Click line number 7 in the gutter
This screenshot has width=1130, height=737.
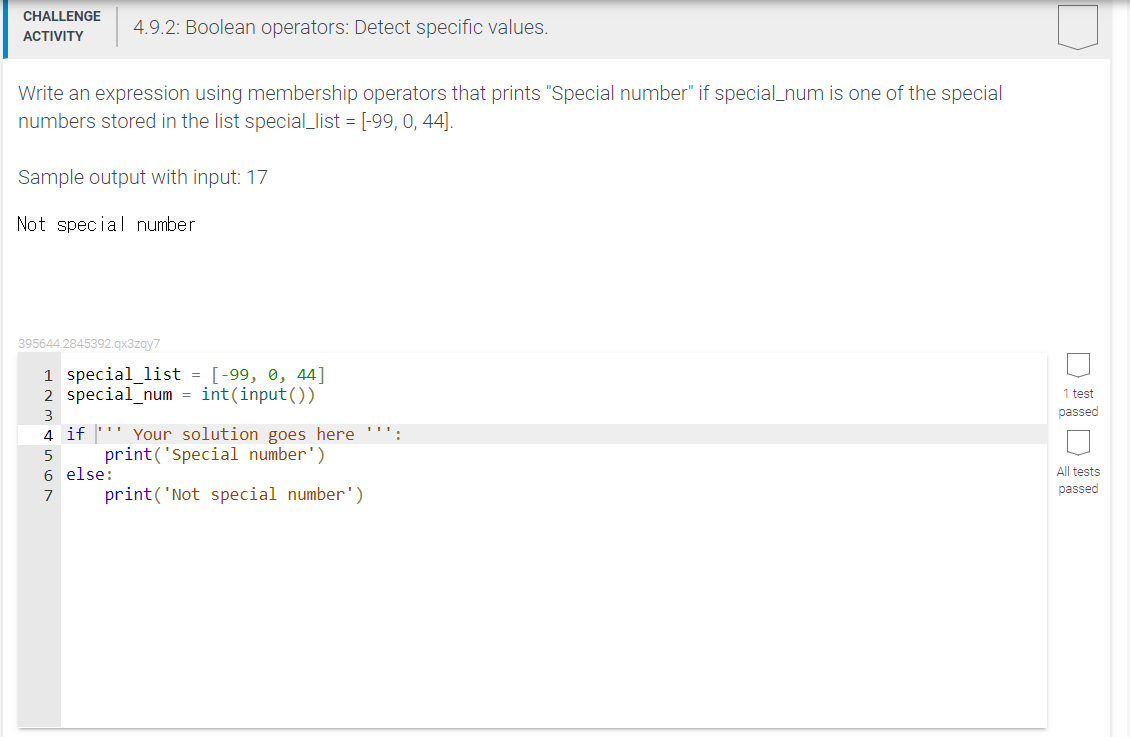click(46, 494)
